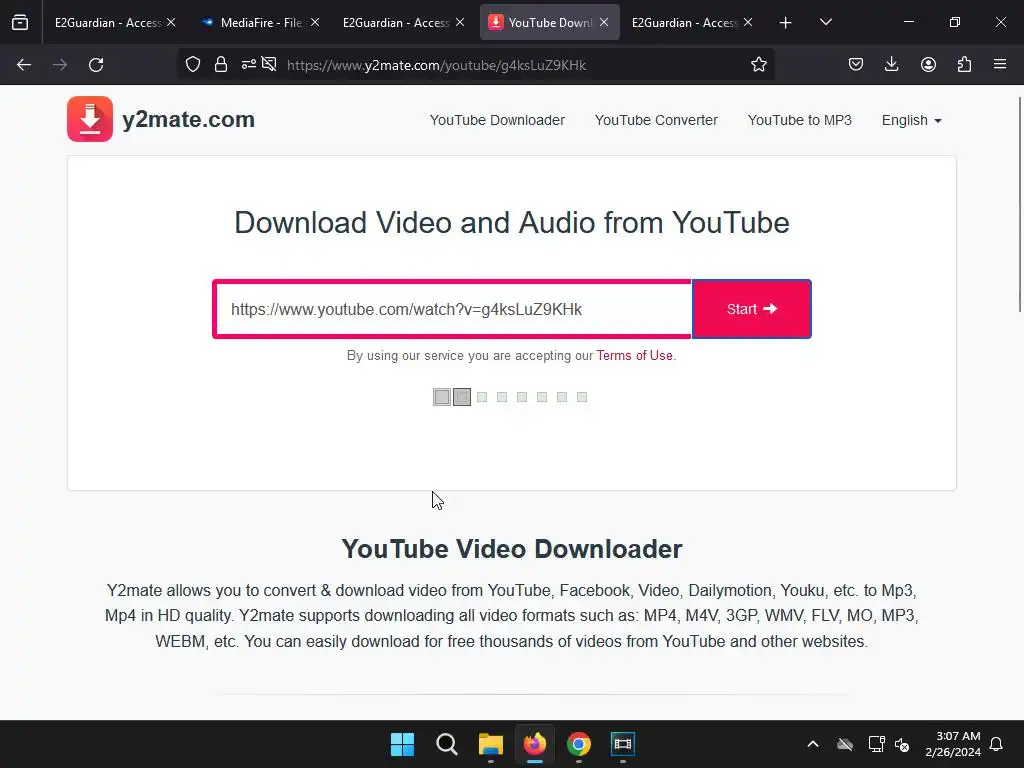Bookmark this page with the star icon

tap(758, 64)
